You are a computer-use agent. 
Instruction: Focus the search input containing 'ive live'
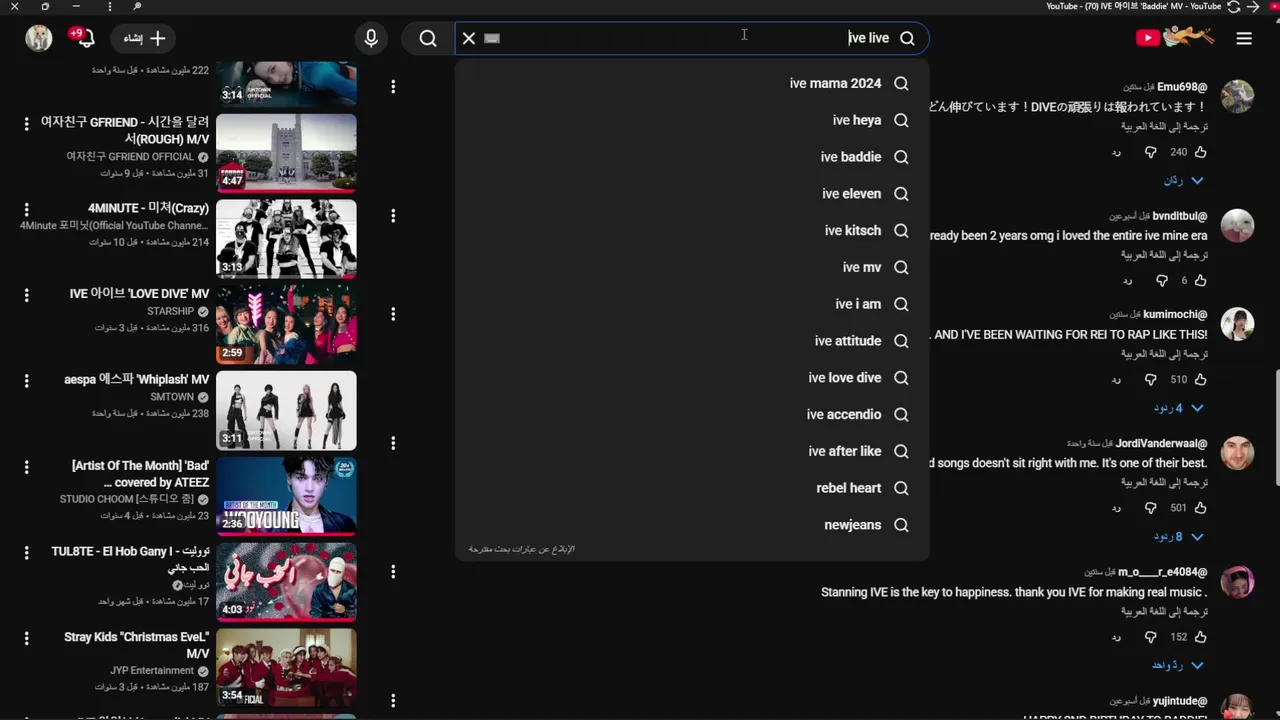click(x=690, y=38)
